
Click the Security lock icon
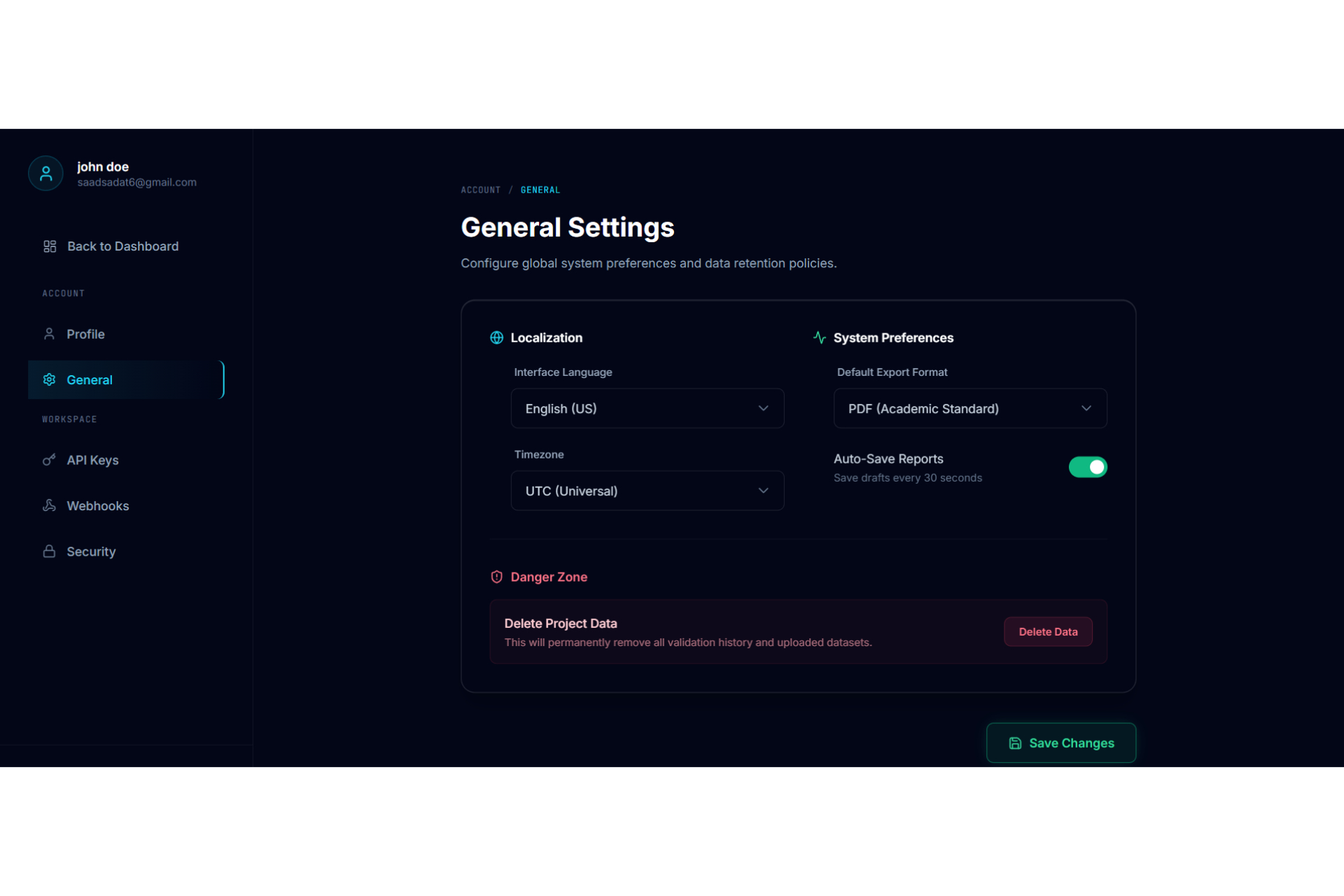49,552
